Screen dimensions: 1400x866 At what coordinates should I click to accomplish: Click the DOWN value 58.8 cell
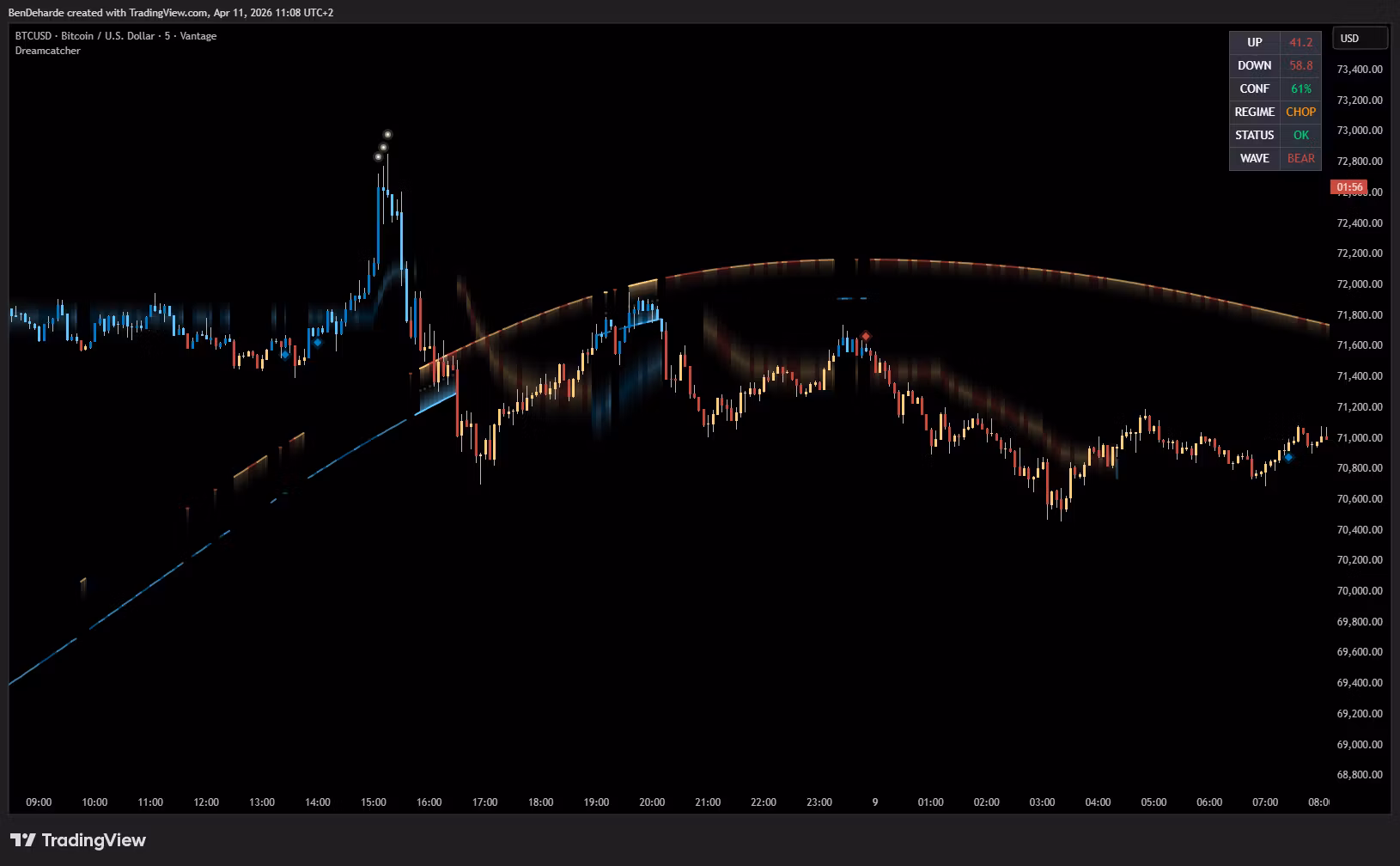point(1300,65)
